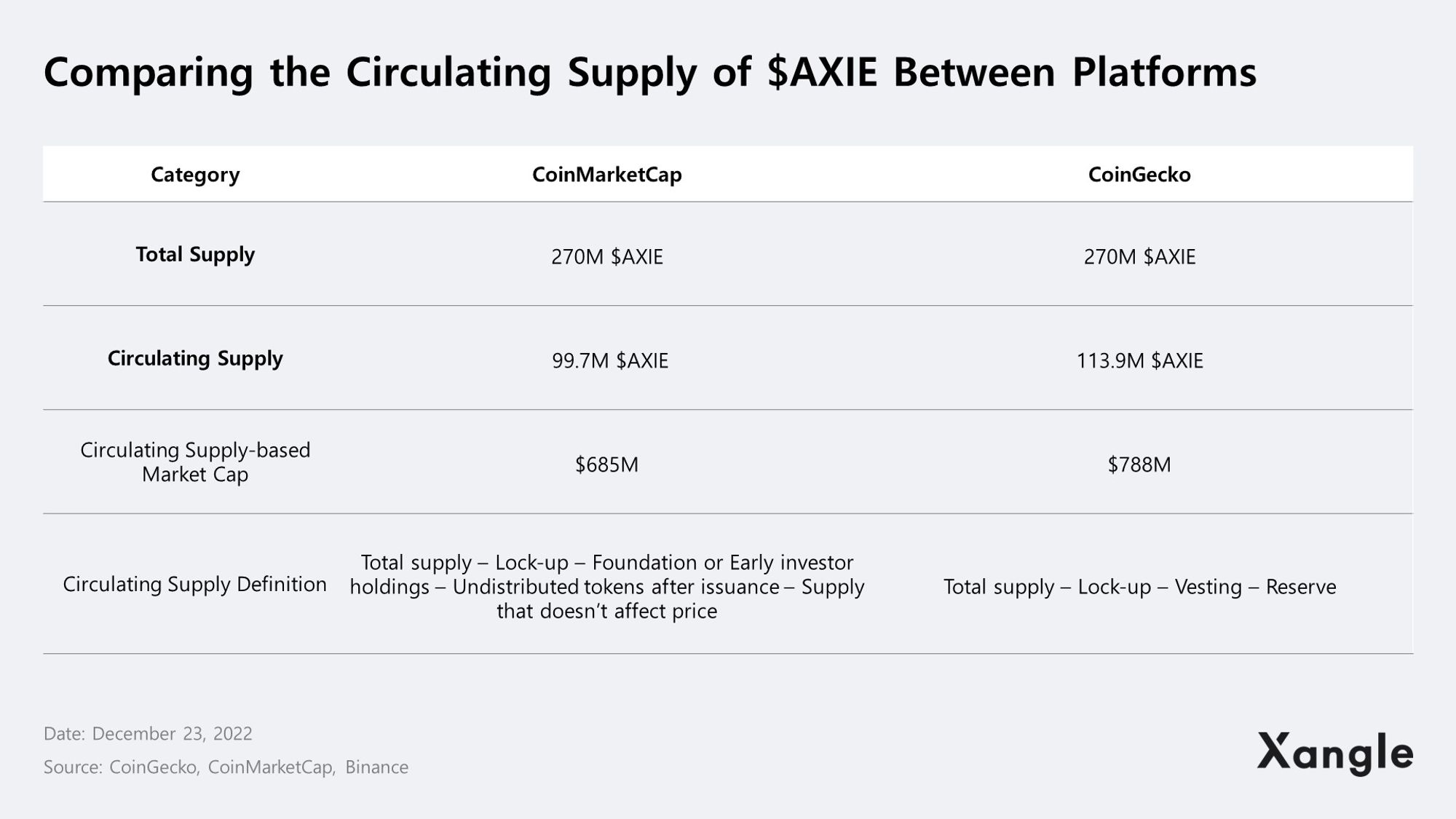Click CoinMarketCap's 270M $AXIE total supply cell
Screen dimensions: 1456x819
coord(606,256)
